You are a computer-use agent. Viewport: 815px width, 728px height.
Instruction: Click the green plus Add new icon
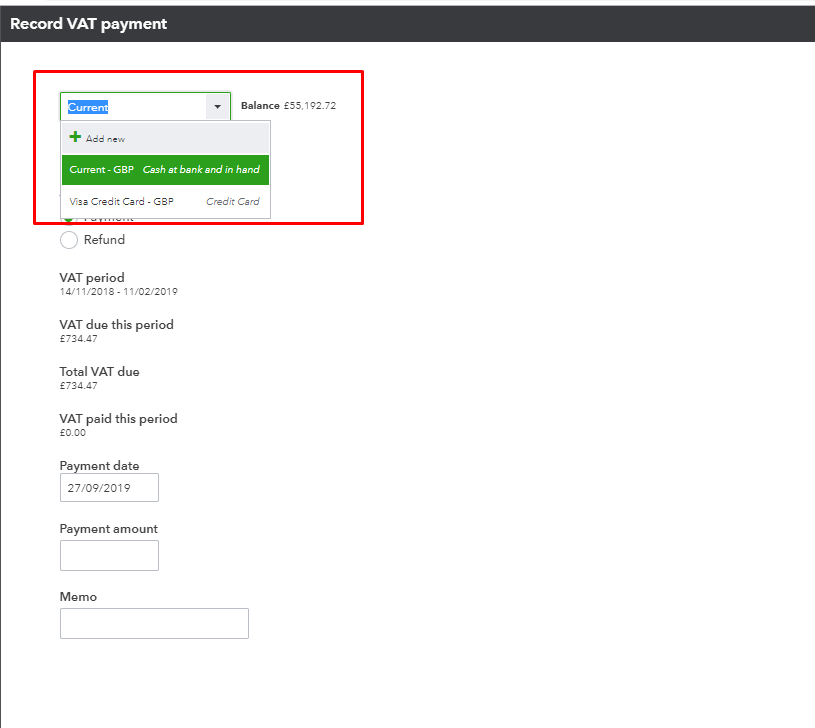click(75, 138)
